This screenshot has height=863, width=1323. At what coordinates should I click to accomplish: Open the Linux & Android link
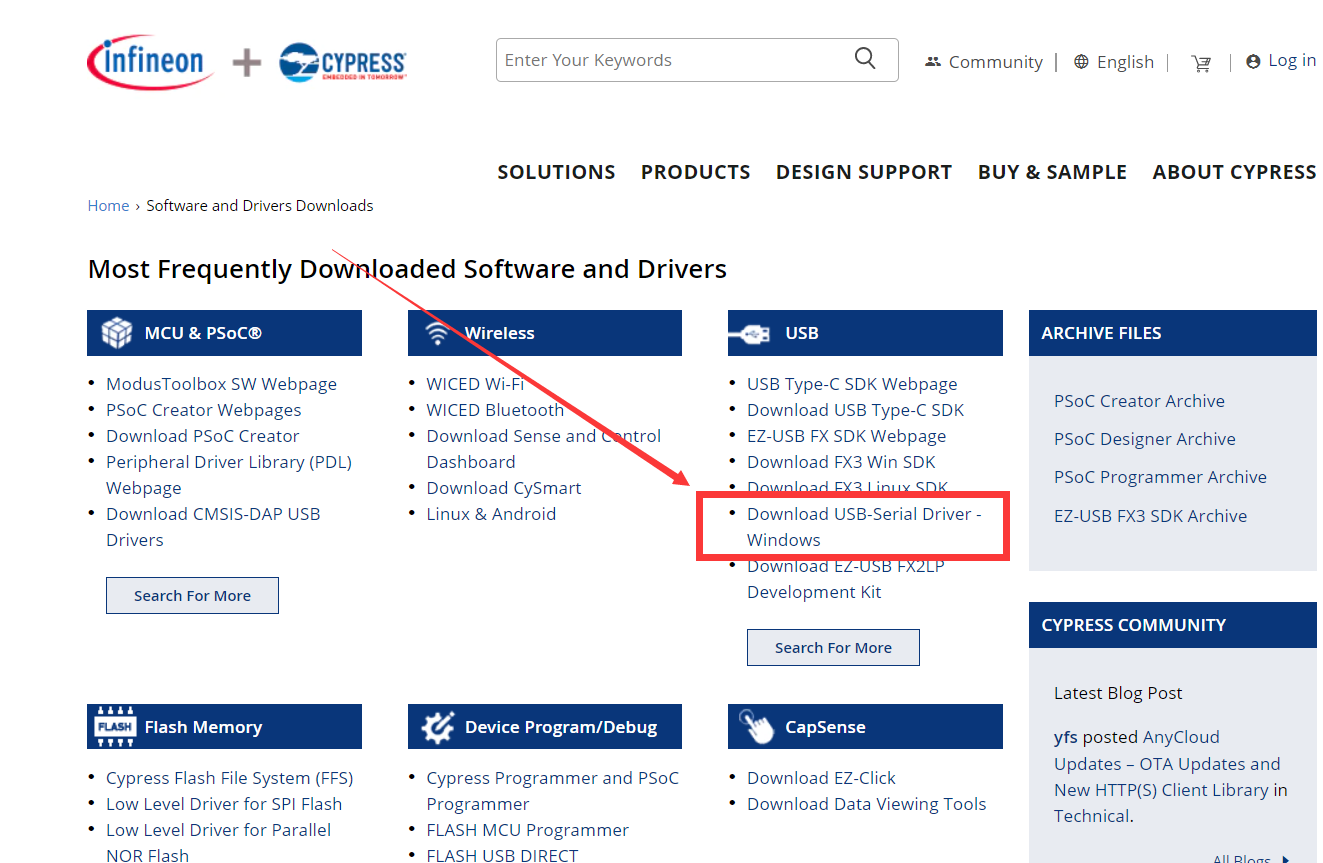coord(491,514)
